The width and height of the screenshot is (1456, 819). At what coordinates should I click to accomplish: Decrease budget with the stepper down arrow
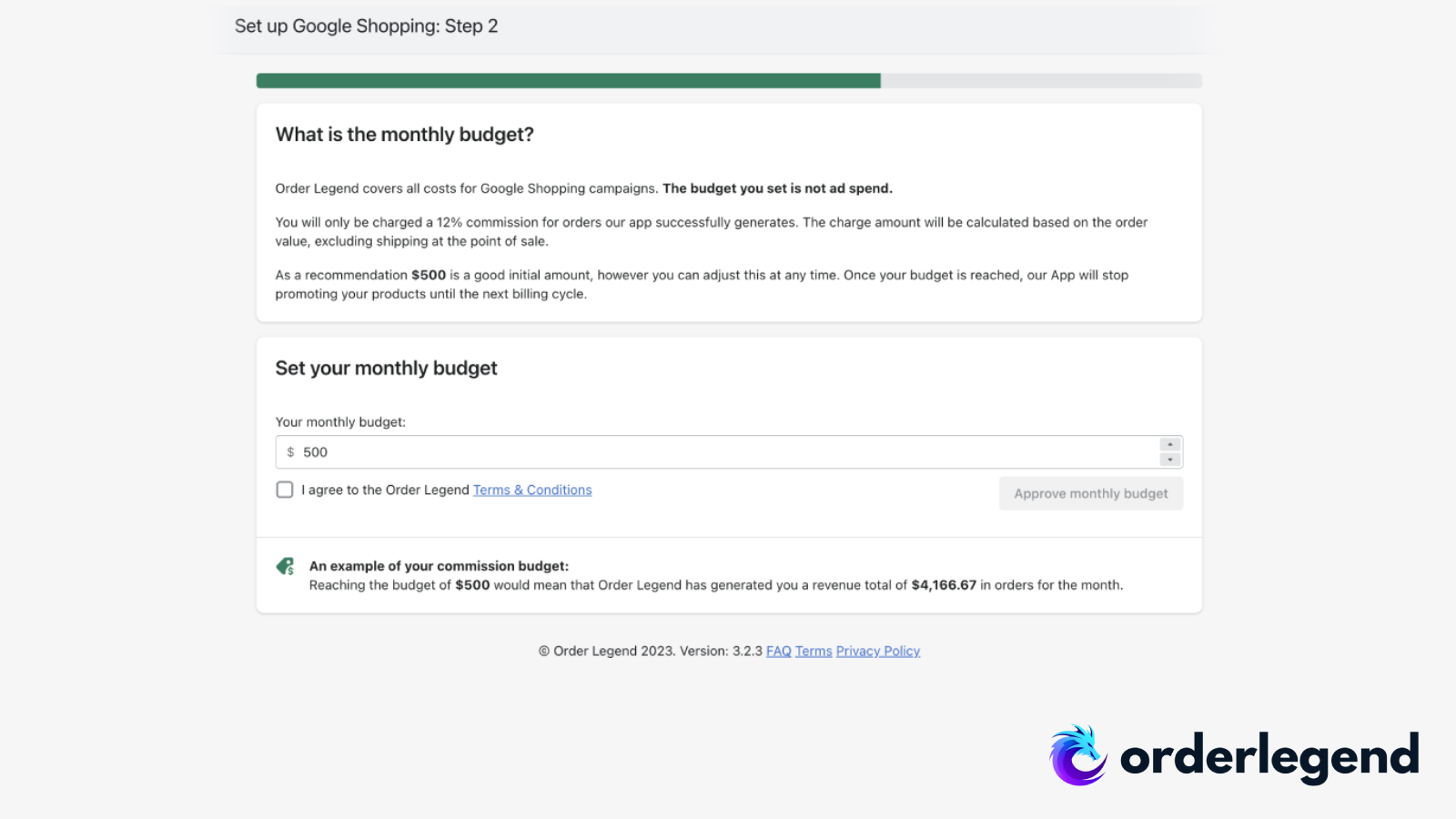point(1170,460)
